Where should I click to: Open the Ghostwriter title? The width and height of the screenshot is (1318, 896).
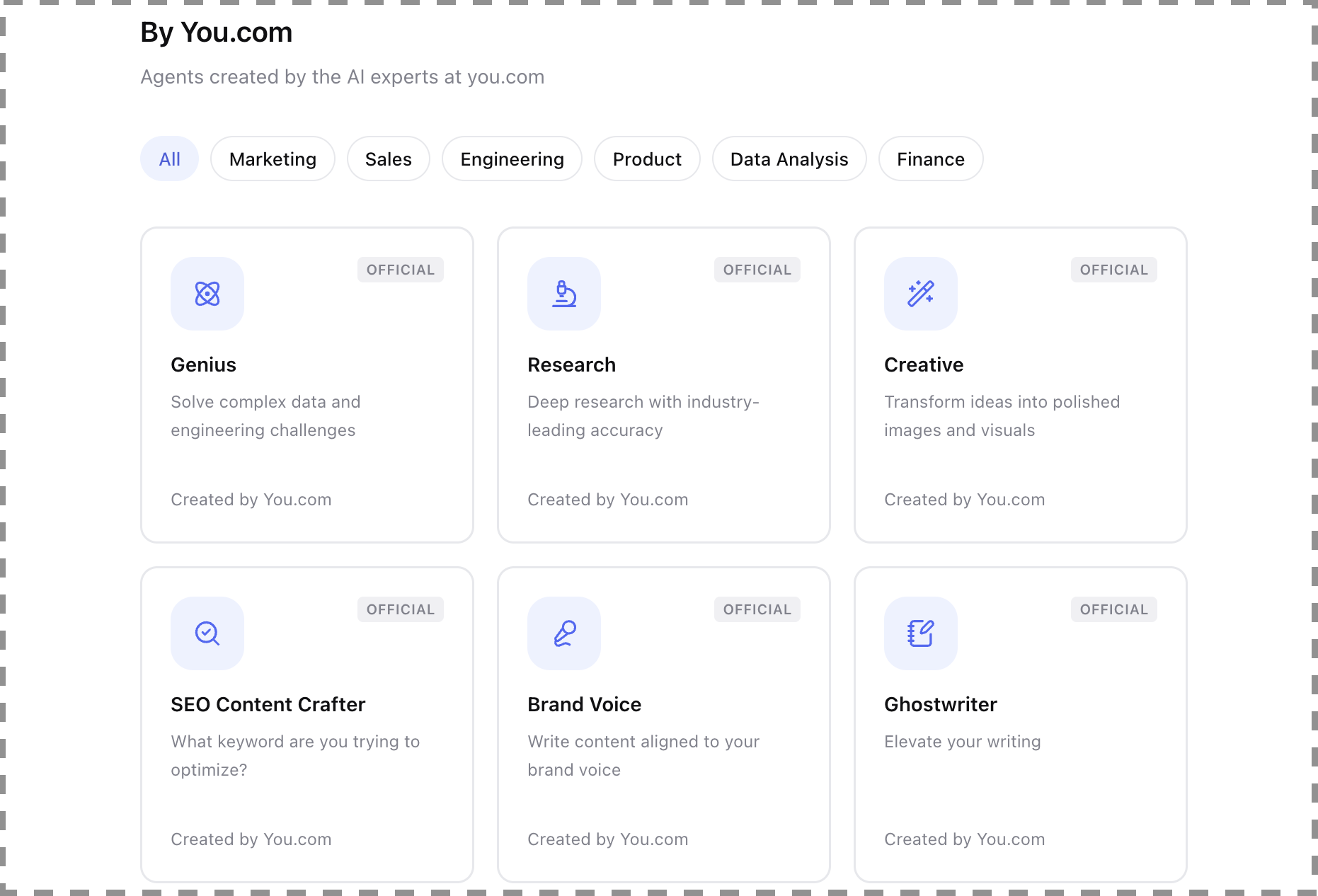point(941,704)
